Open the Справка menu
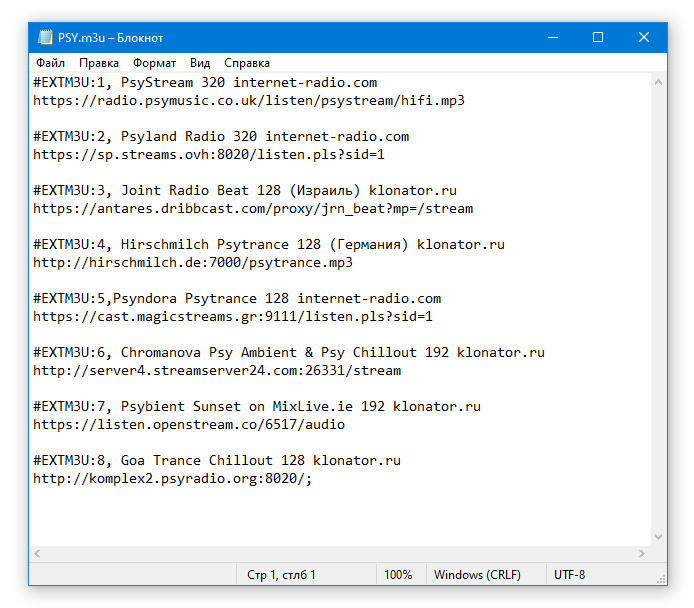Image resolution: width=694 pixels, height=608 pixels. (x=247, y=63)
